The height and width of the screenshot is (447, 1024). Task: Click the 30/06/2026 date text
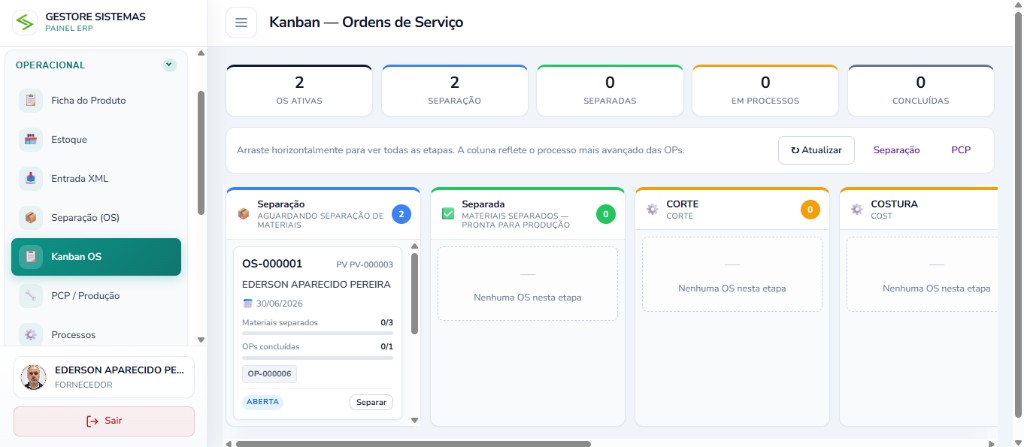[x=280, y=304]
